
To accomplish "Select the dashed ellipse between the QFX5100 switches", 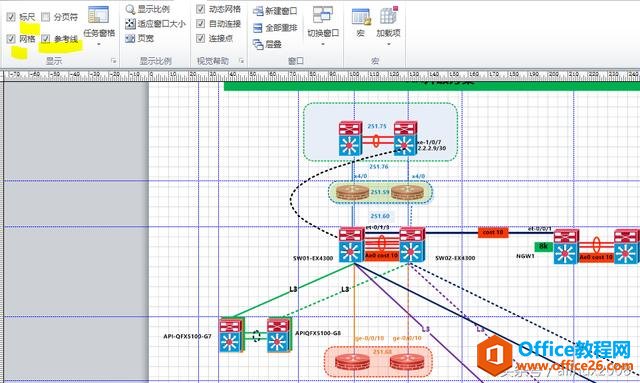I will (x=256, y=336).
